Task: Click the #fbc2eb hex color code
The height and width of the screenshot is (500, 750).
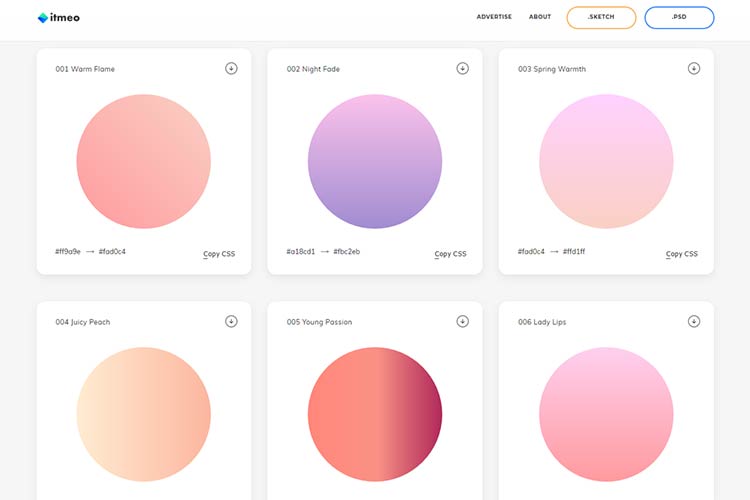Action: (x=347, y=252)
